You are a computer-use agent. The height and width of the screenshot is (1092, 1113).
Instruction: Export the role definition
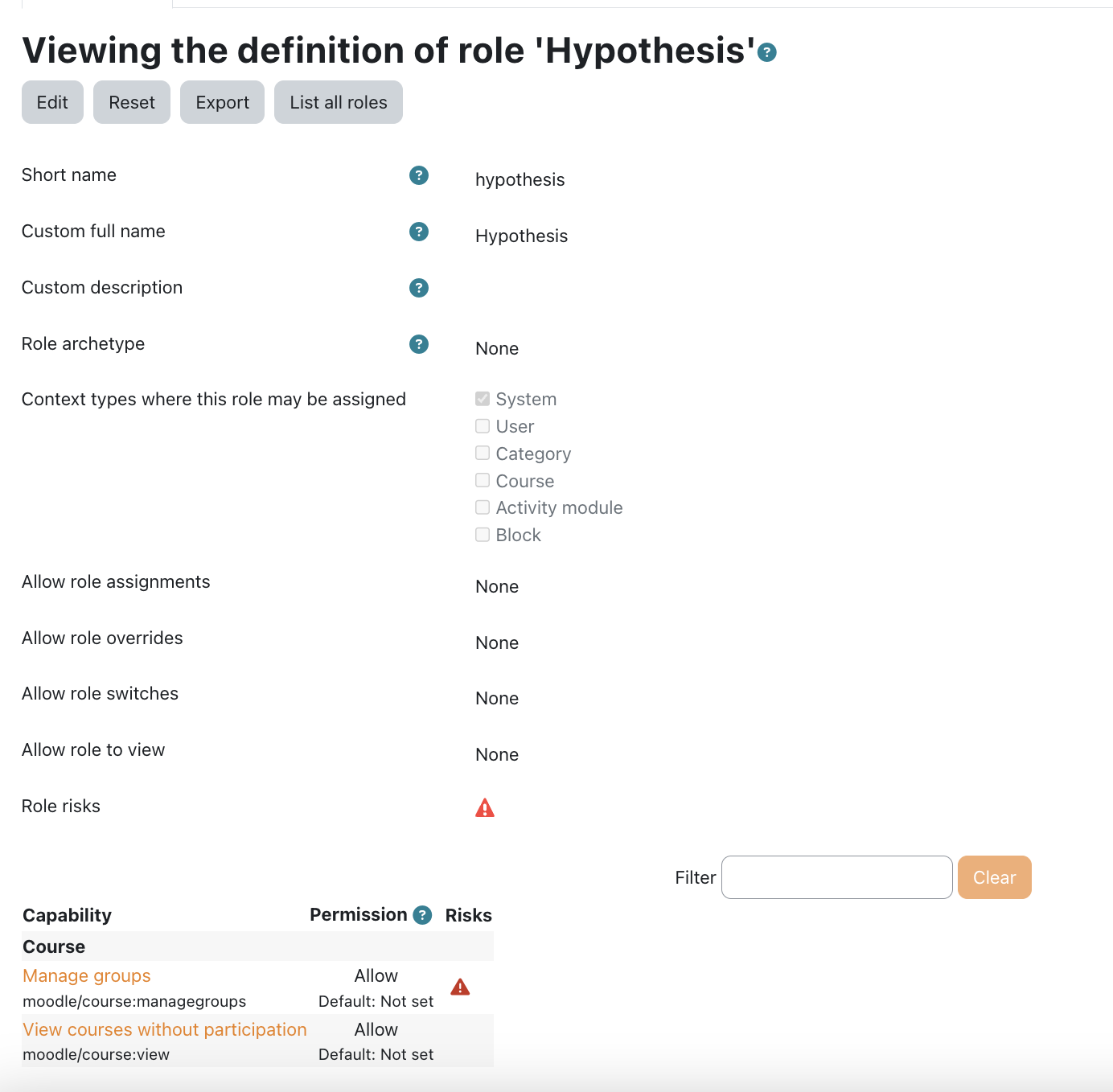(x=222, y=102)
